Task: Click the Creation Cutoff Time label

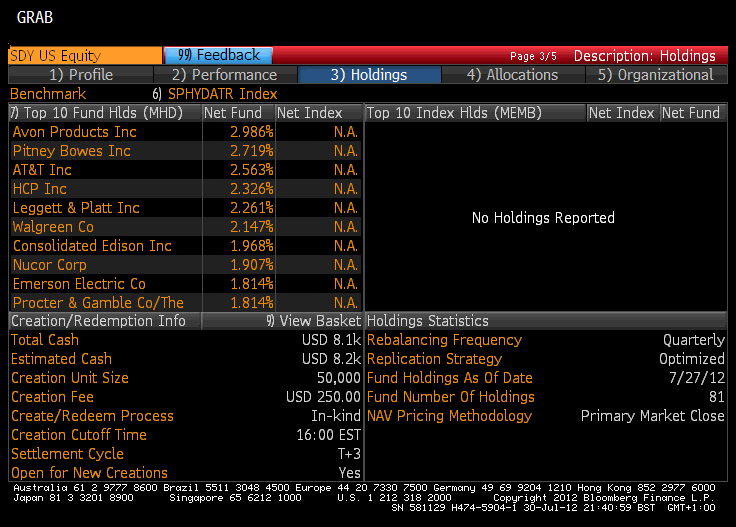Action: (x=79, y=435)
